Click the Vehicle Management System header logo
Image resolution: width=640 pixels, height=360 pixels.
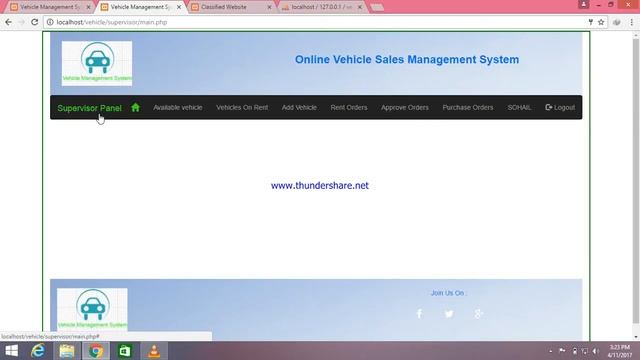[x=97, y=63]
